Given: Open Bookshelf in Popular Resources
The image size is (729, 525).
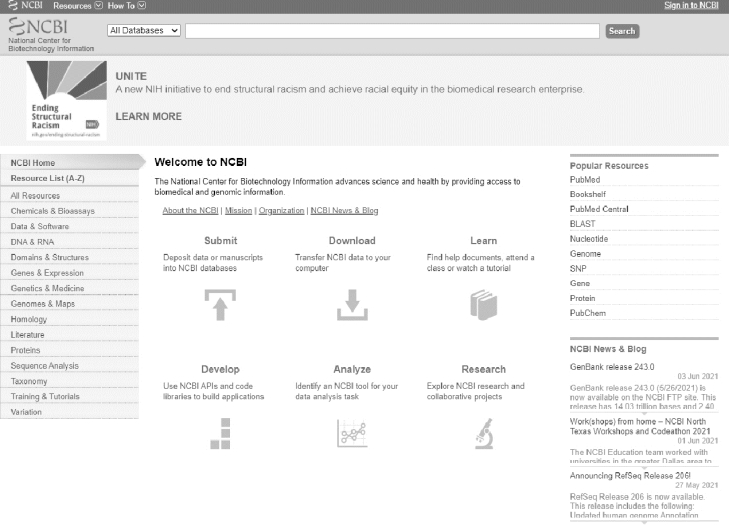Looking at the screenshot, I should [x=588, y=194].
